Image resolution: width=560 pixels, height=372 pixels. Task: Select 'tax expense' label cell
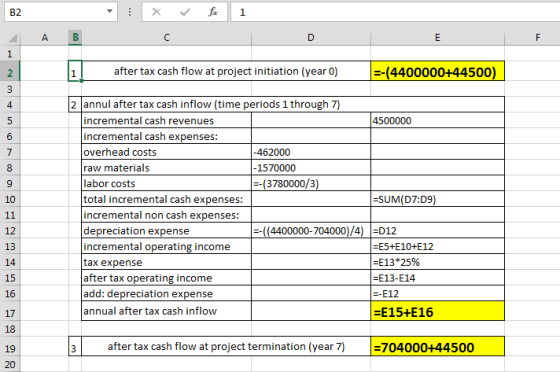[166, 262]
